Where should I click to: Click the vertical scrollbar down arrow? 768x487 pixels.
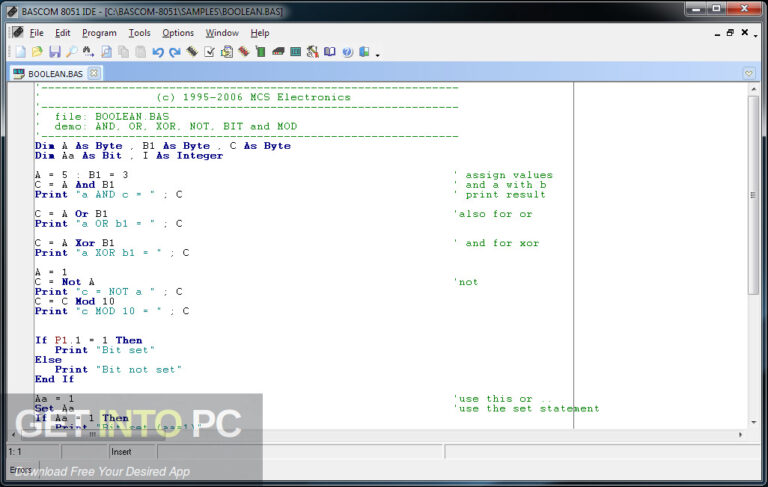[753, 422]
